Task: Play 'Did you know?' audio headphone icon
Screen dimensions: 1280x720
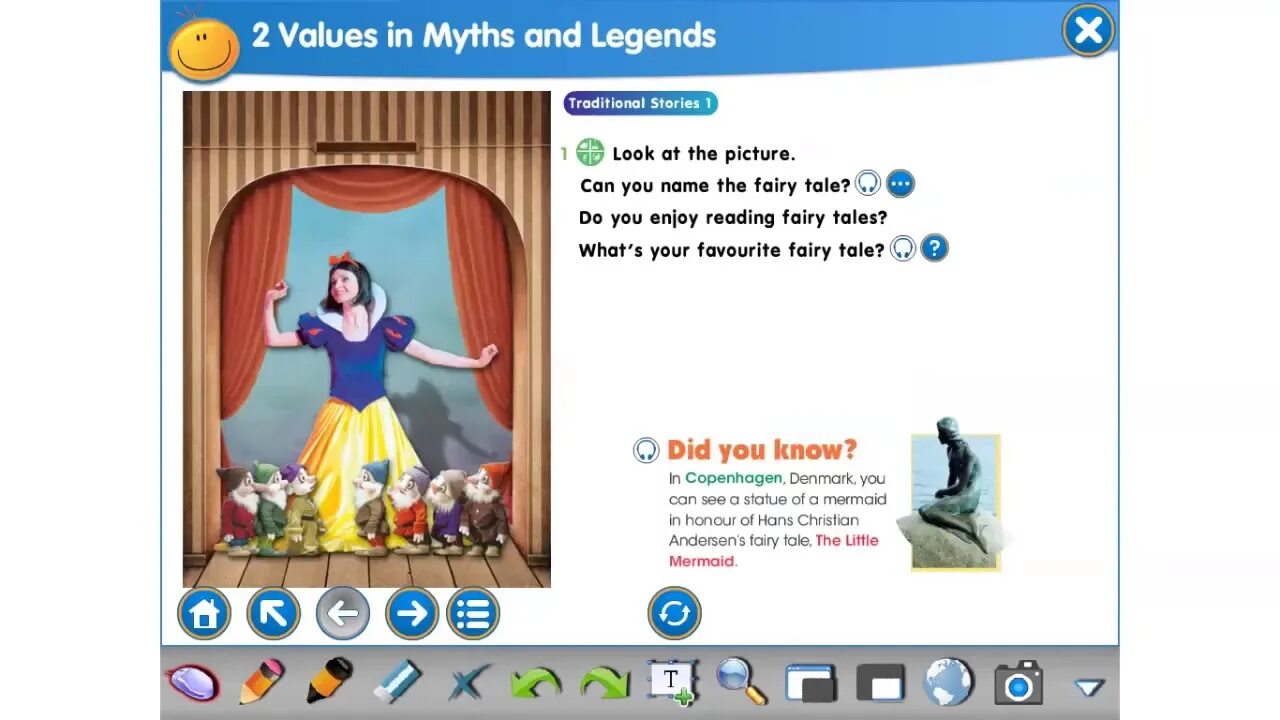Action: point(646,450)
